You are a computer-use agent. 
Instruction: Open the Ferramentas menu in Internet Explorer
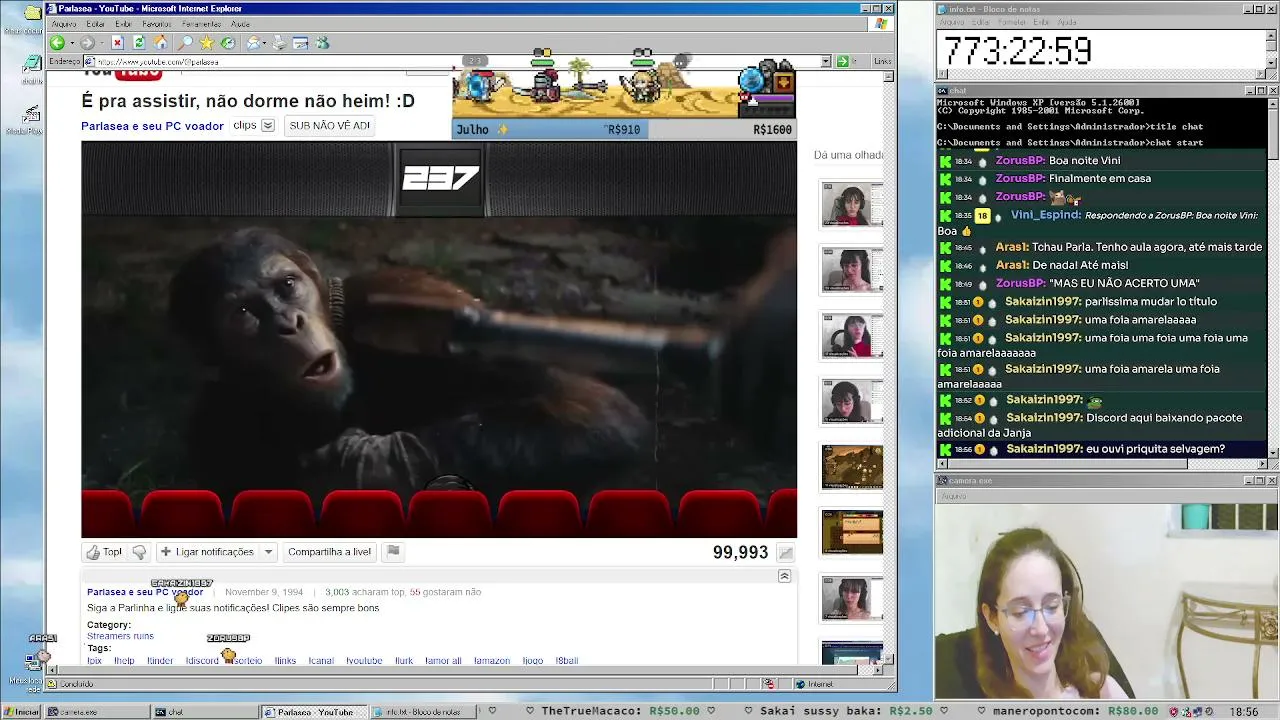201,24
